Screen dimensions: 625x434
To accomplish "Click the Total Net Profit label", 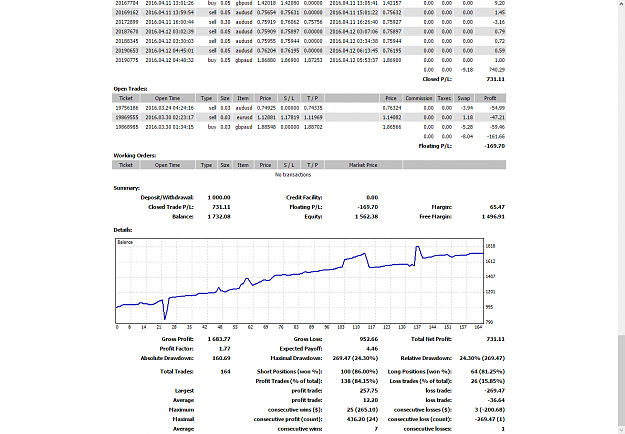I will (x=431, y=339).
